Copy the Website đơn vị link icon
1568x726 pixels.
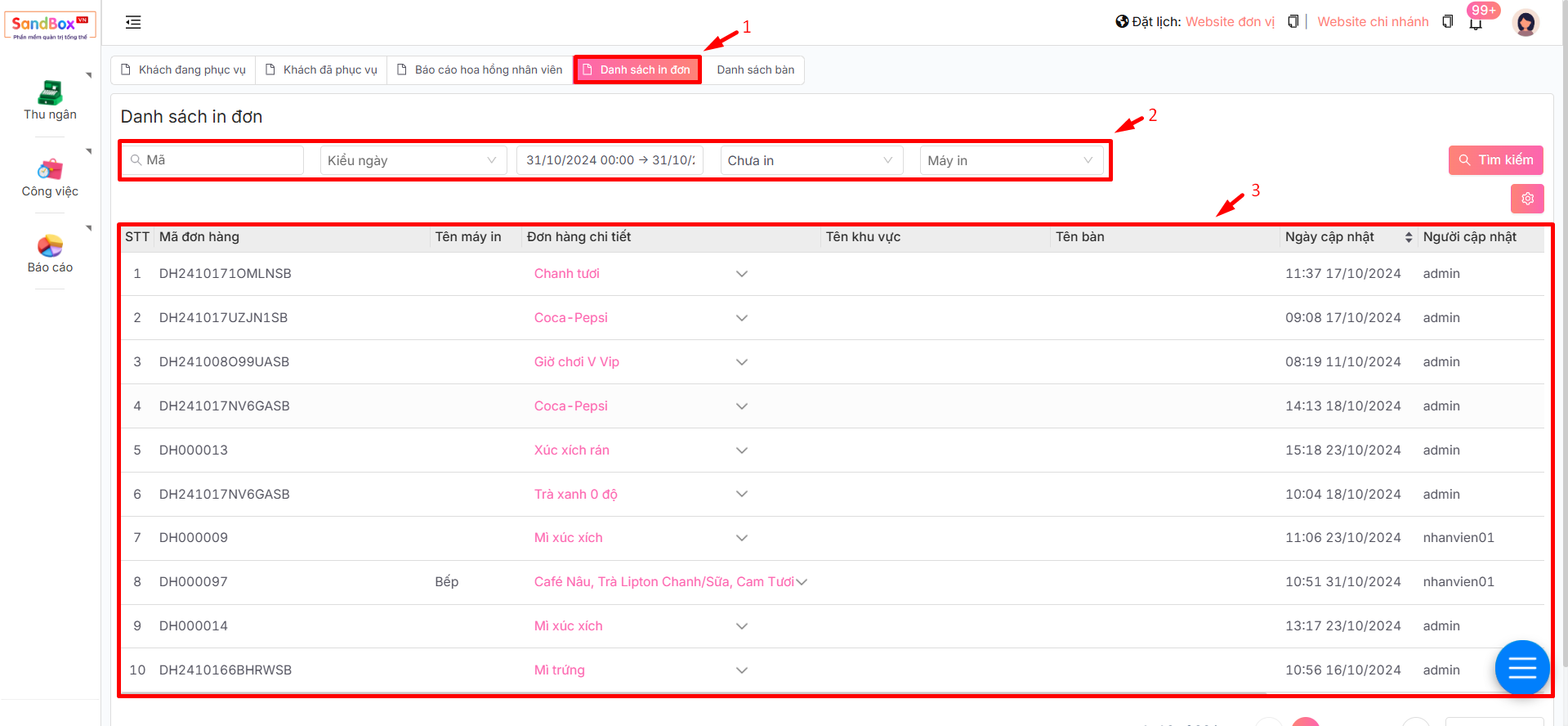point(1293,22)
